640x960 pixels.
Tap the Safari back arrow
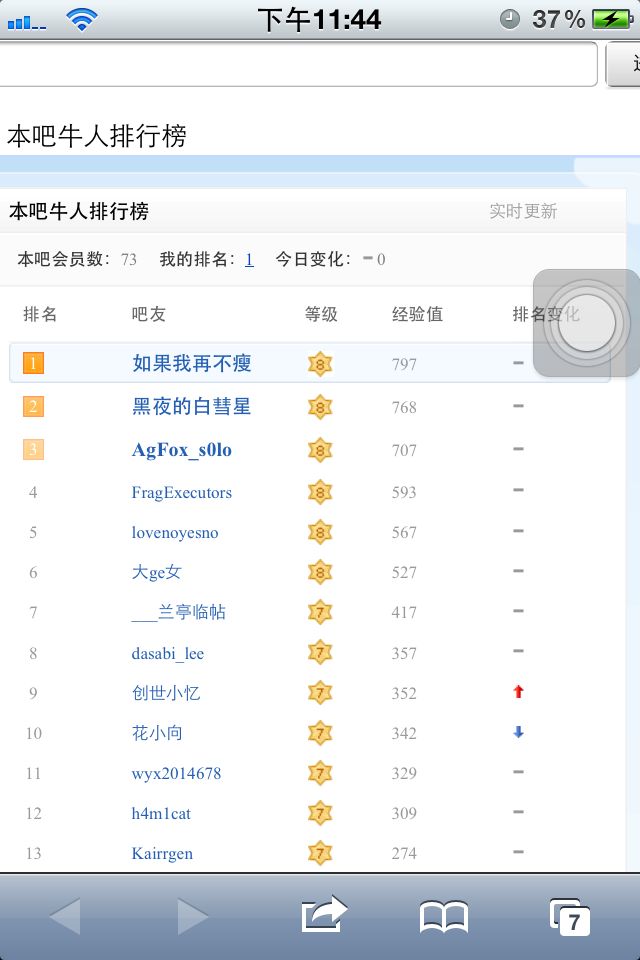[65, 916]
